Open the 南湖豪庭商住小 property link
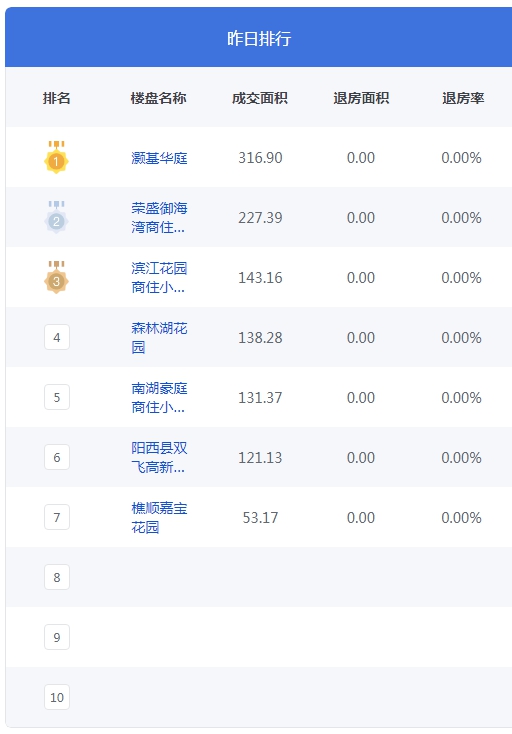 click(x=159, y=397)
